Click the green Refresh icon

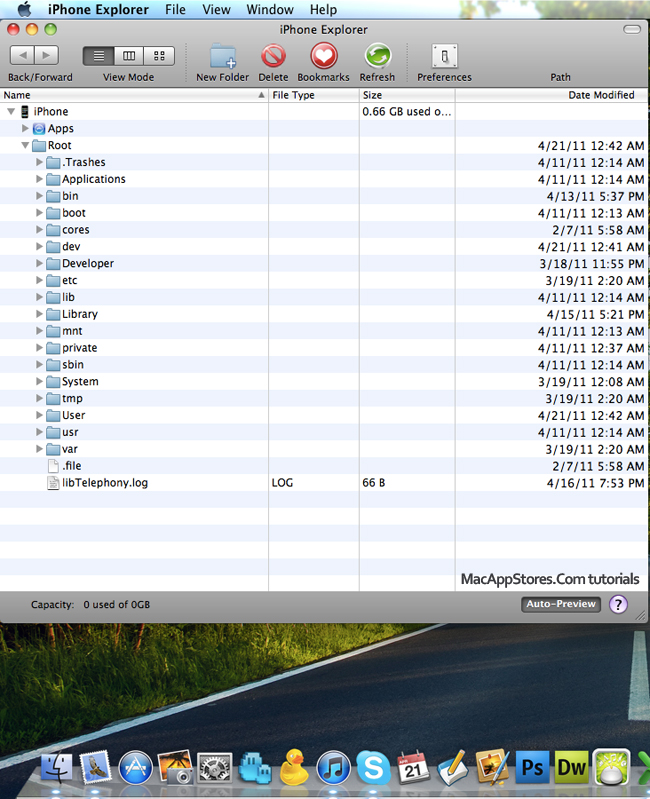point(377,56)
